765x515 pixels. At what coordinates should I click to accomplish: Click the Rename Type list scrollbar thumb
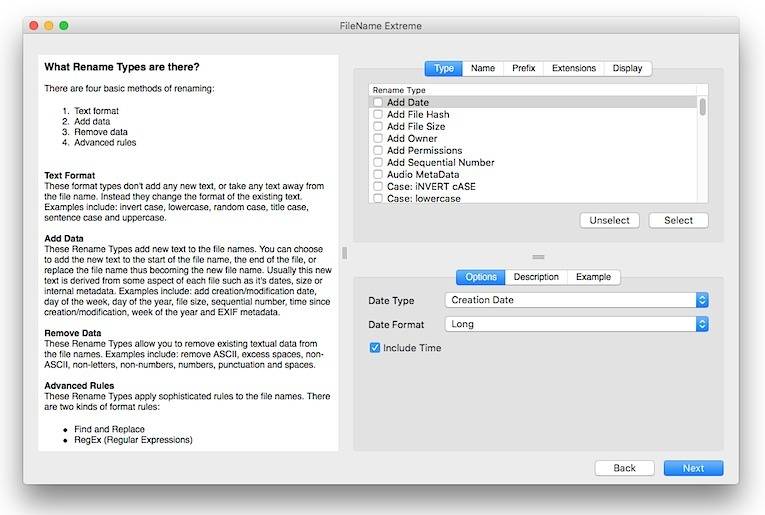(x=703, y=106)
